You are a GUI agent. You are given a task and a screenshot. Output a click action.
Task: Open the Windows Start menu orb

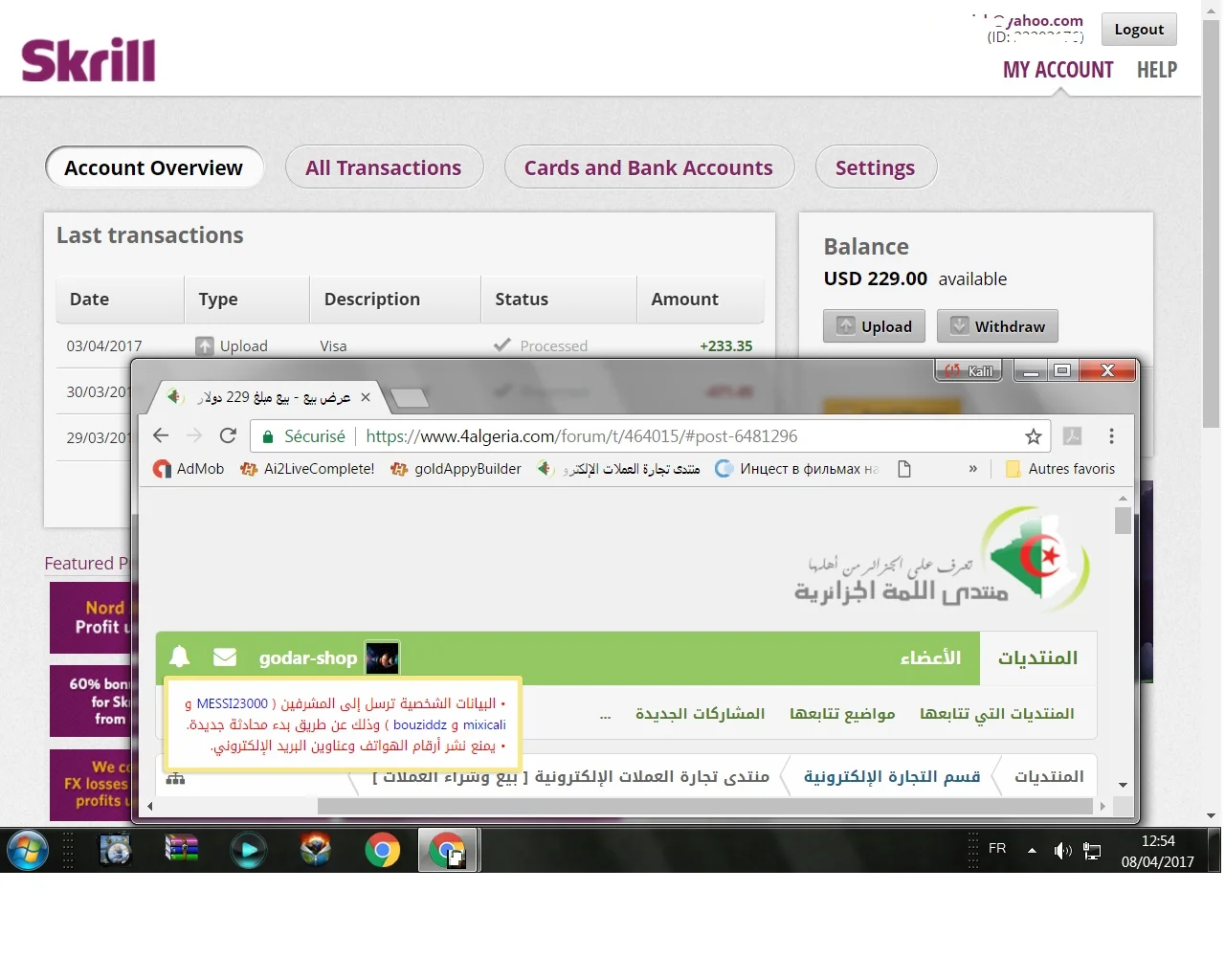28,850
